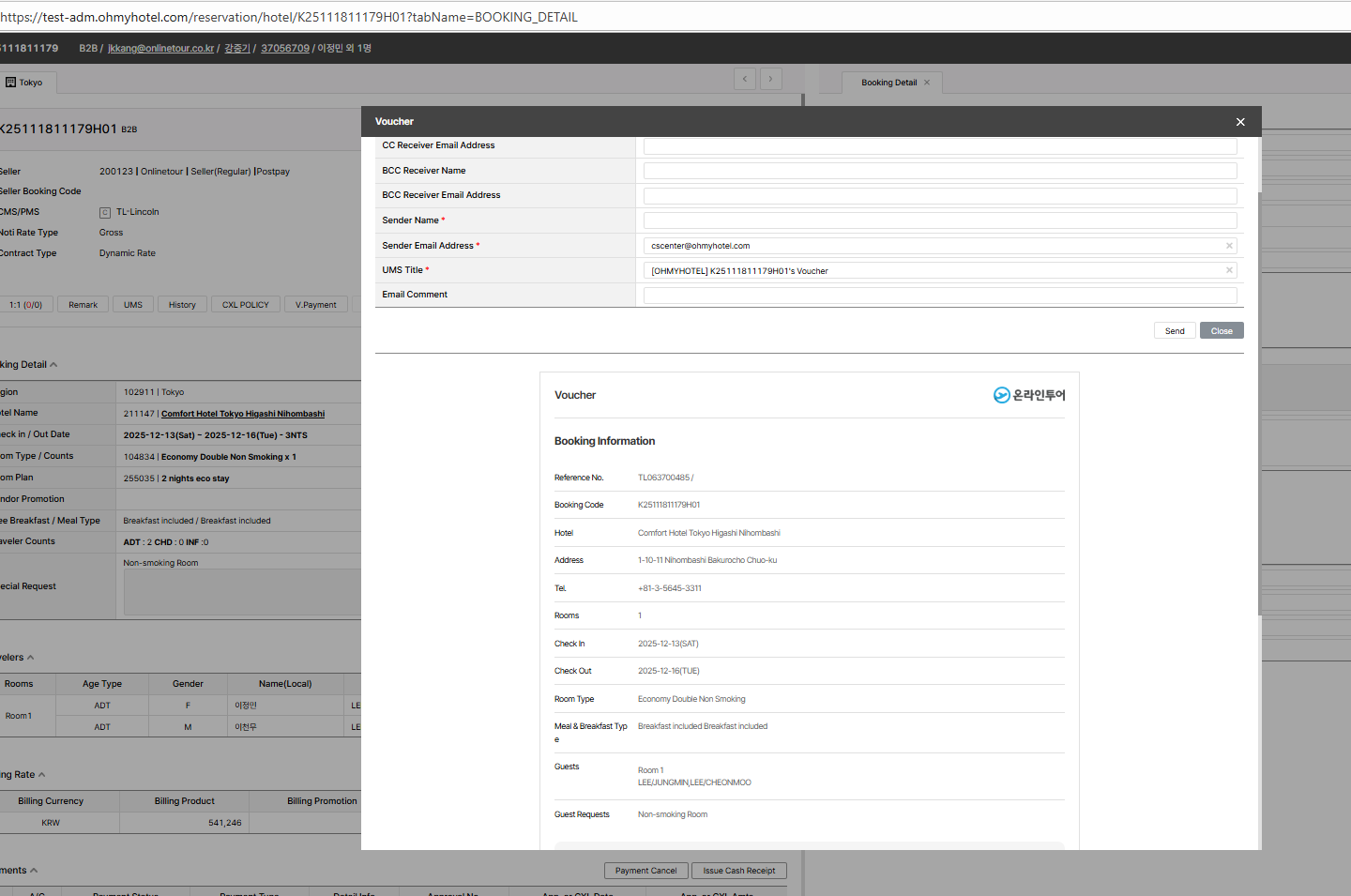Send the voucher email

click(1175, 331)
